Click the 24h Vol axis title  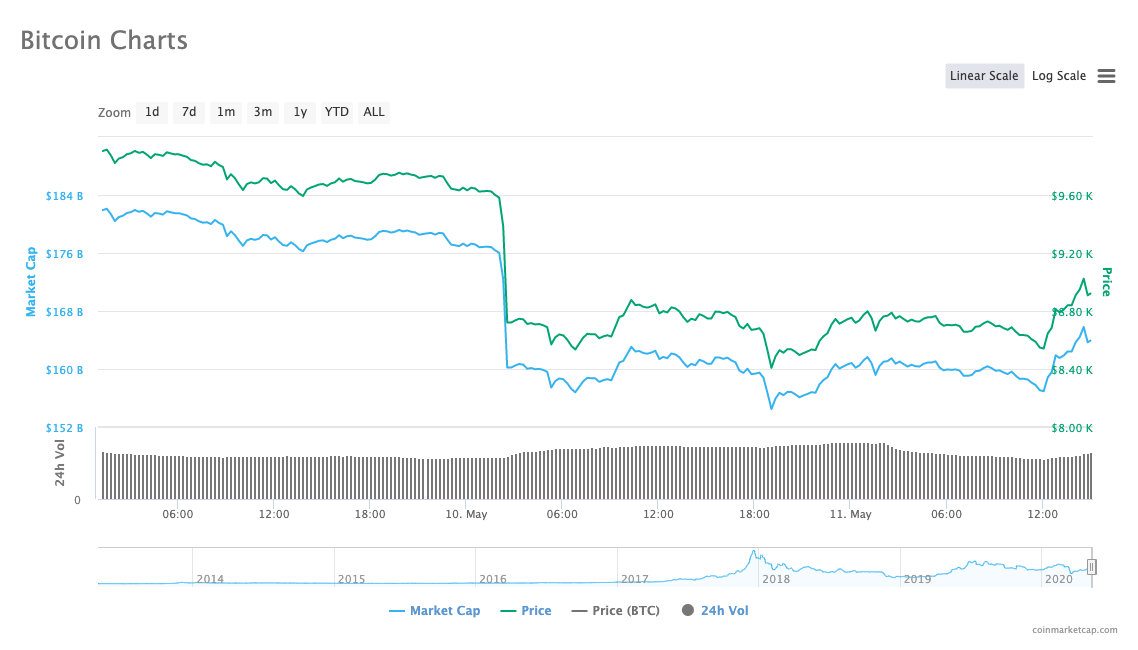60,463
